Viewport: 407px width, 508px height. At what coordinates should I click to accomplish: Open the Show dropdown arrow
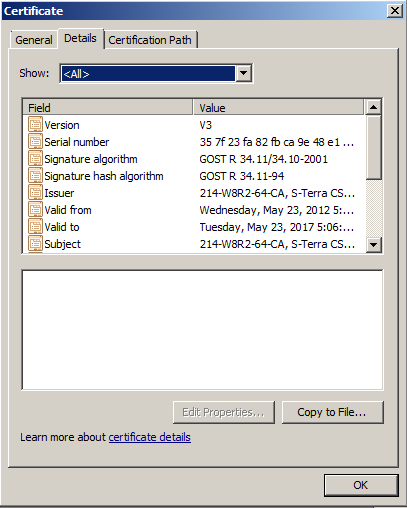(x=244, y=73)
